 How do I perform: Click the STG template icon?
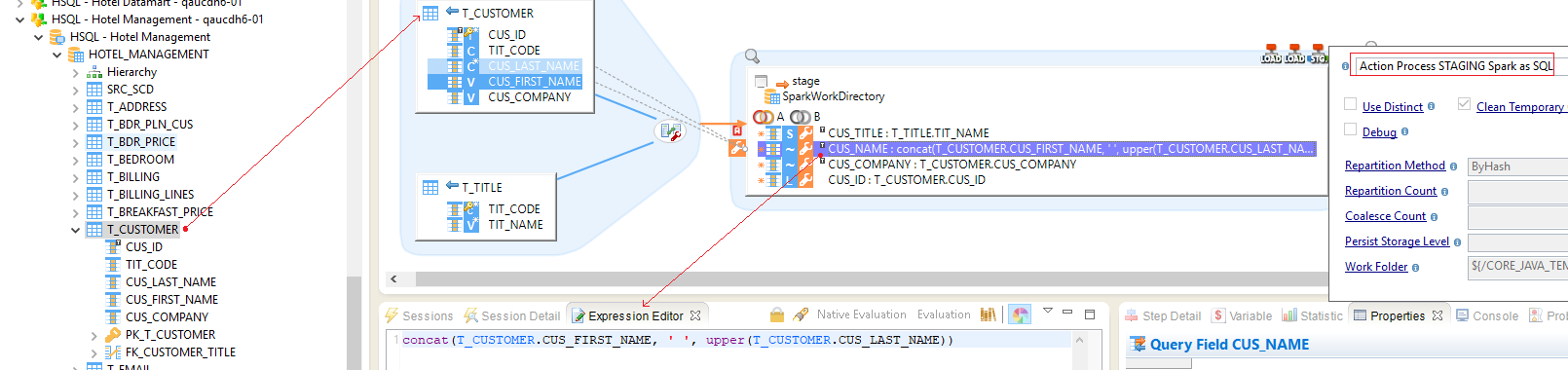click(x=1318, y=54)
